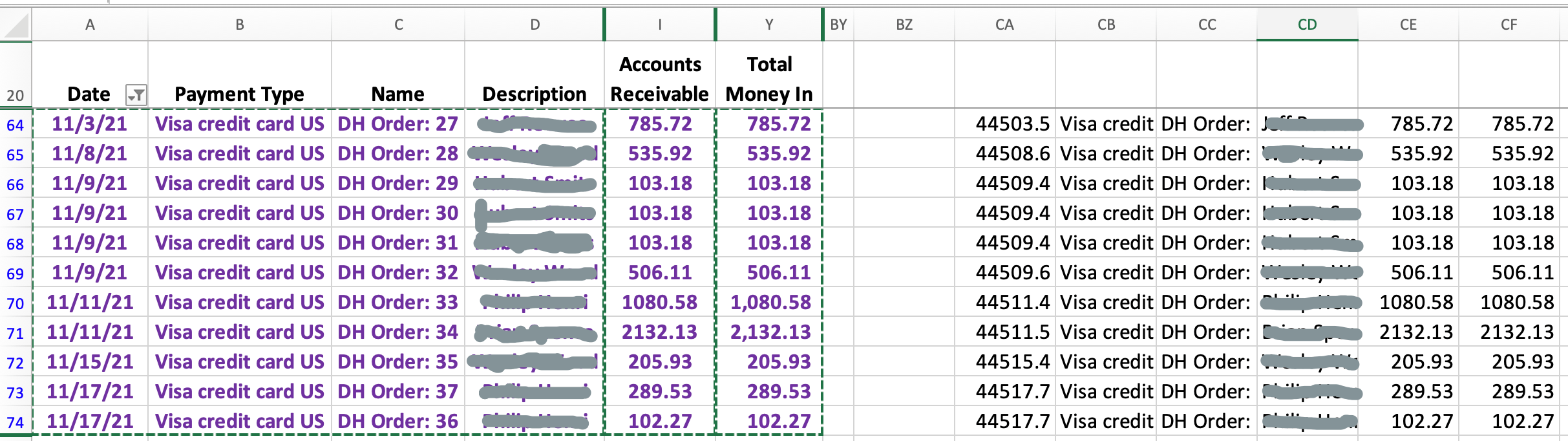Select column Y header
The height and width of the screenshot is (441, 1568).
click(768, 25)
